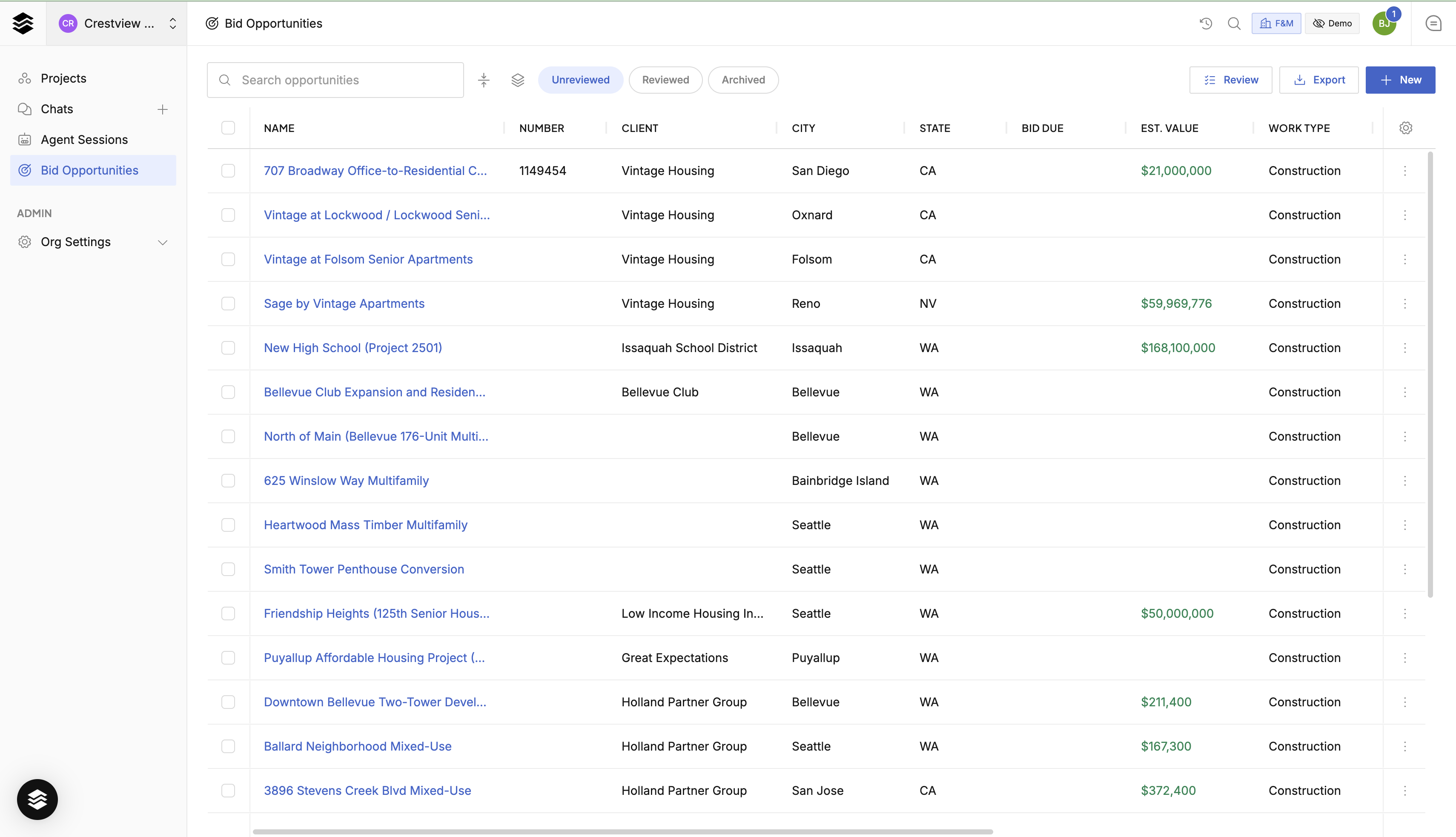The height and width of the screenshot is (837, 1456).
Task: Open row actions for 625 Winslow Way
Action: tap(1405, 481)
